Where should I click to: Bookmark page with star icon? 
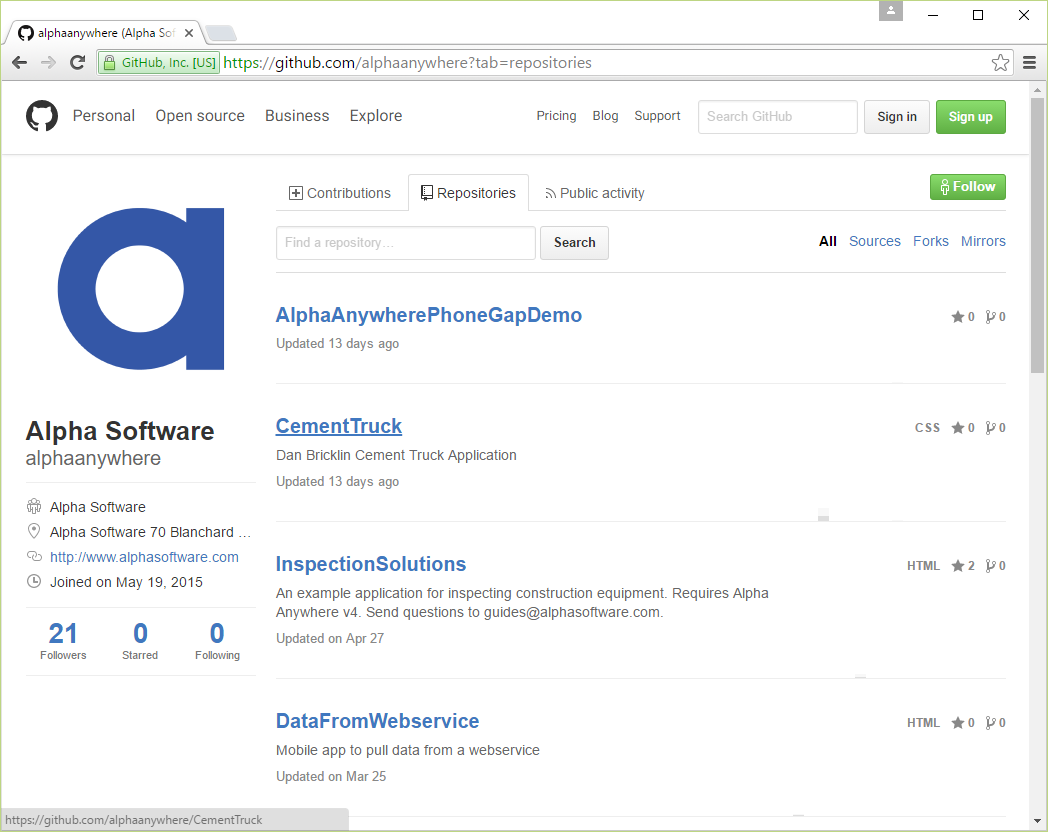1000,63
